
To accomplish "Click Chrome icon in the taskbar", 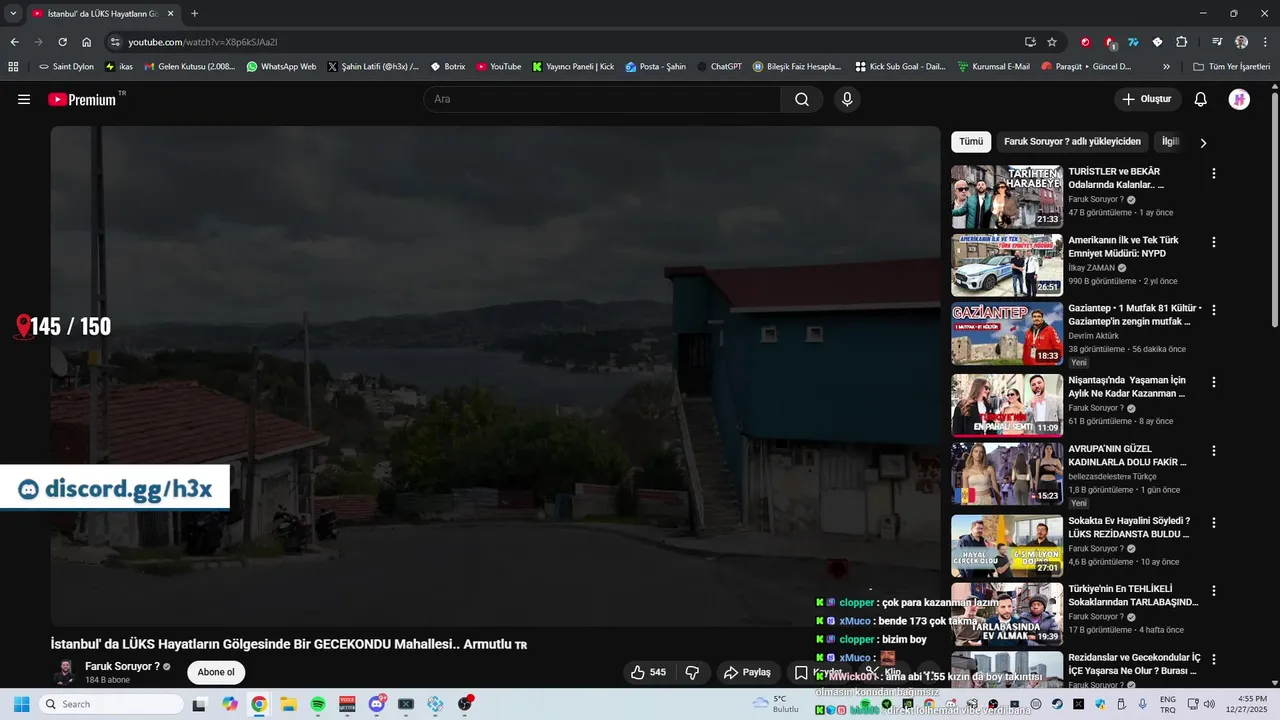I will pos(259,704).
